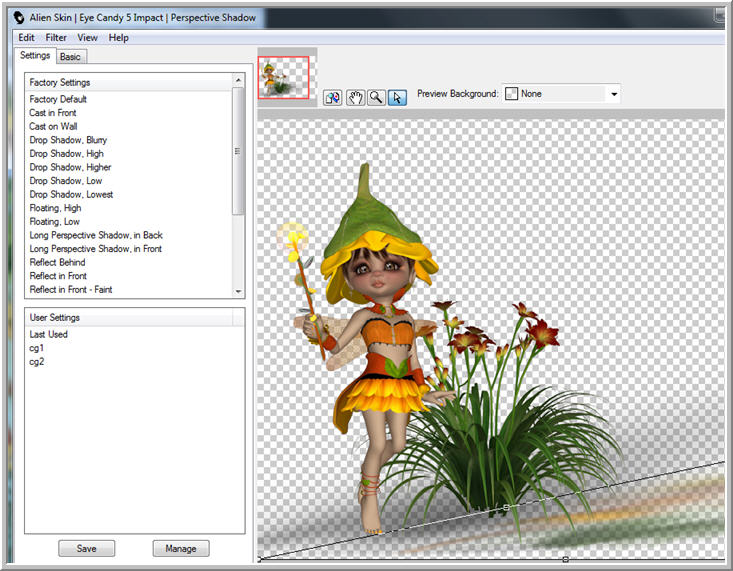Switch to the Basic tab
Screen dimensions: 733x571
coord(70,57)
